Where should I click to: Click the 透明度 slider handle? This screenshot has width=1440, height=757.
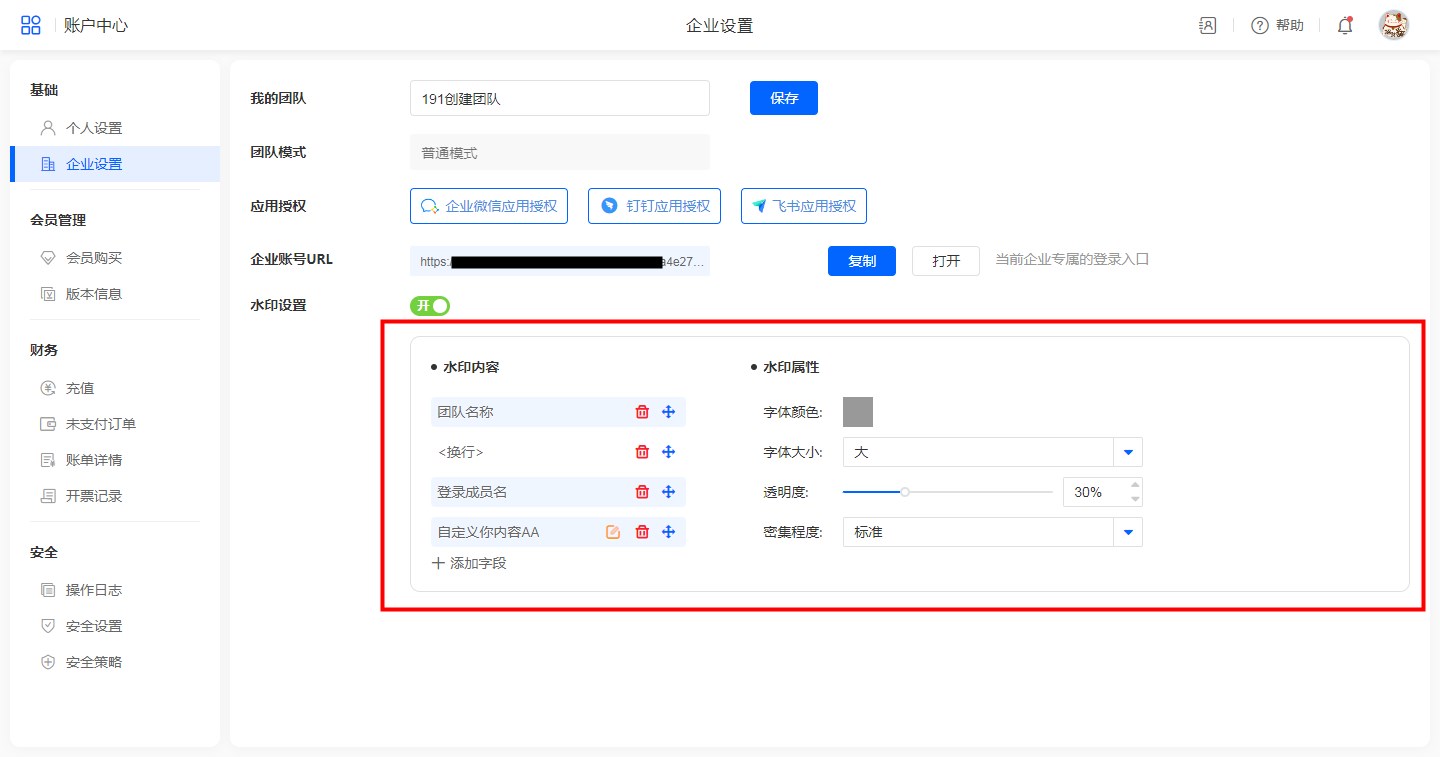pyautogui.click(x=905, y=492)
